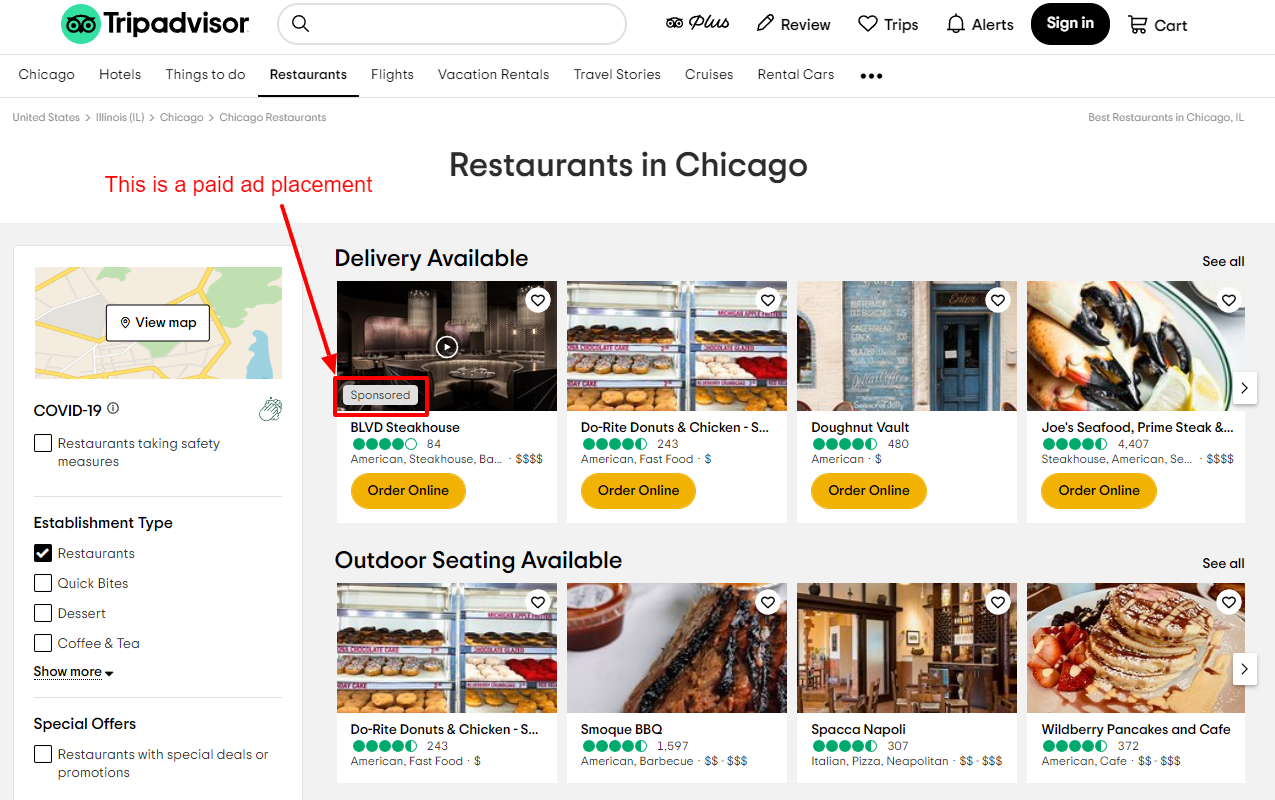The height and width of the screenshot is (800, 1275).
Task: Check the Coffee & Tea option
Action: (43, 643)
